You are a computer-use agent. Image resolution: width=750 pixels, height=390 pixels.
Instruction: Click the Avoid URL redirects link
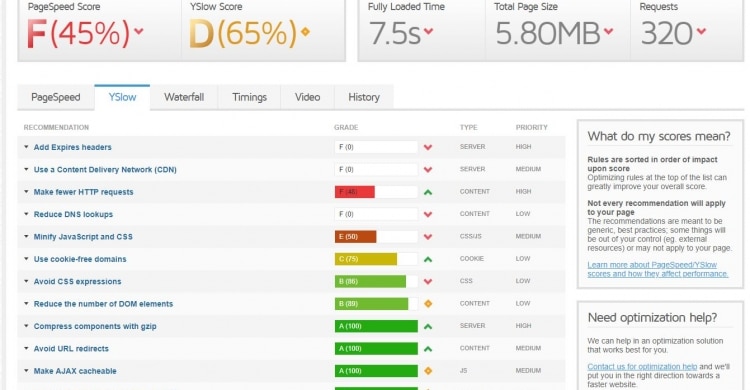pos(71,349)
